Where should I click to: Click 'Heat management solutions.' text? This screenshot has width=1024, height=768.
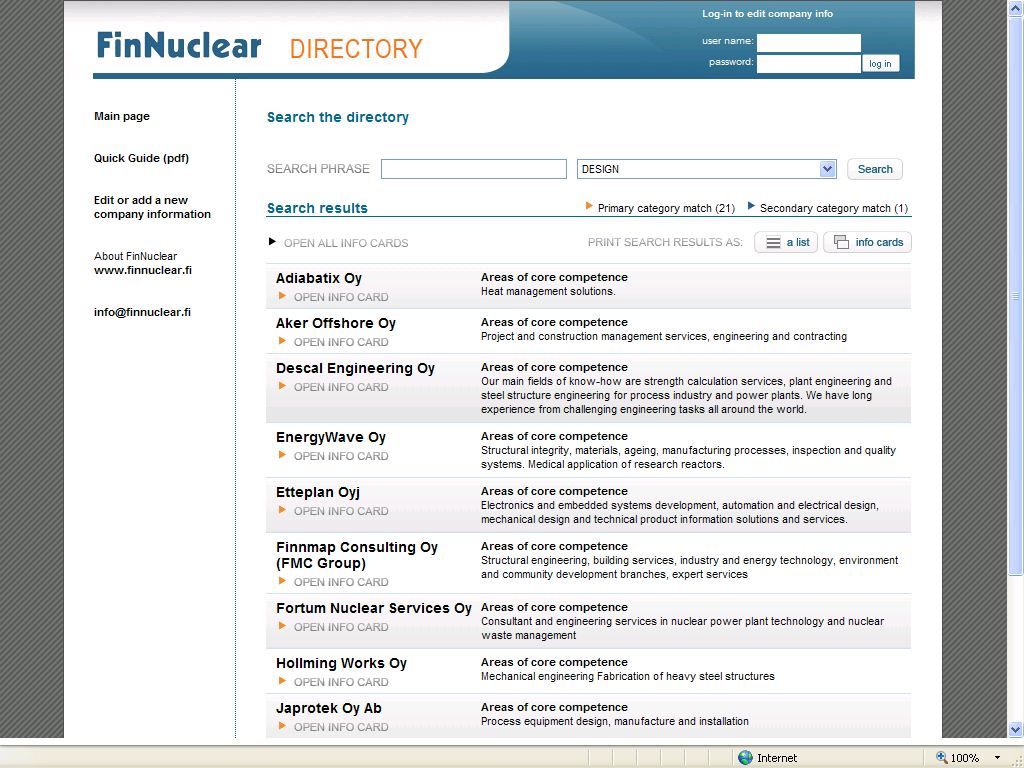pos(548,291)
